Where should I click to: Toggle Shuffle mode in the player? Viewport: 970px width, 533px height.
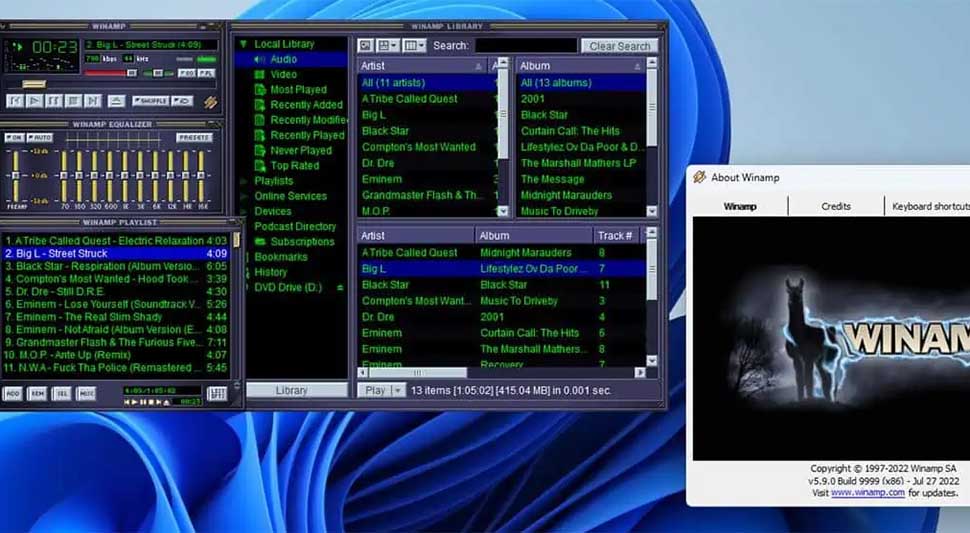click(x=150, y=101)
